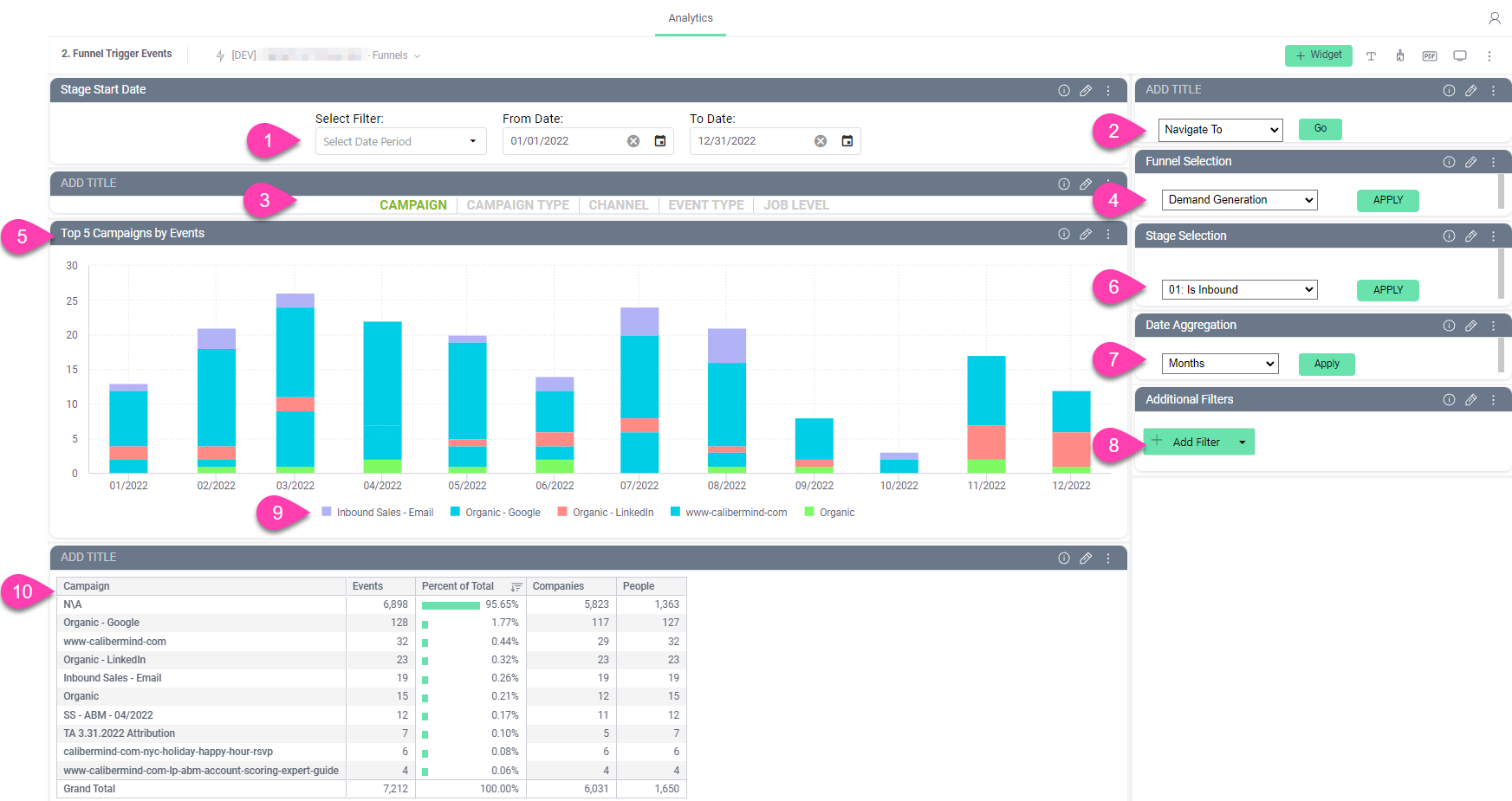Switch to the Analytics tab
Screen dimensions: 1512x801
click(691, 18)
